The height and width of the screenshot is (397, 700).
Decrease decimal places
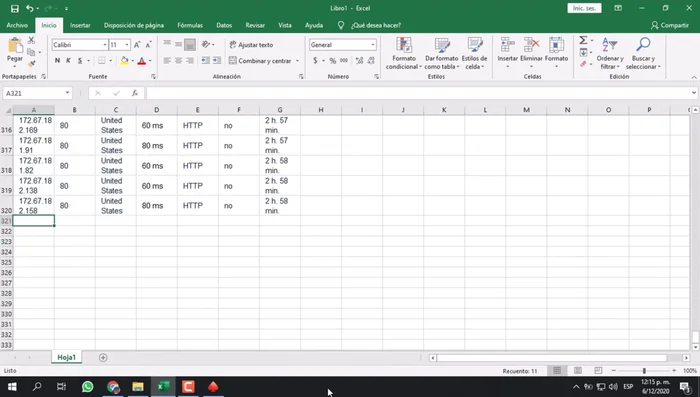(x=371, y=61)
